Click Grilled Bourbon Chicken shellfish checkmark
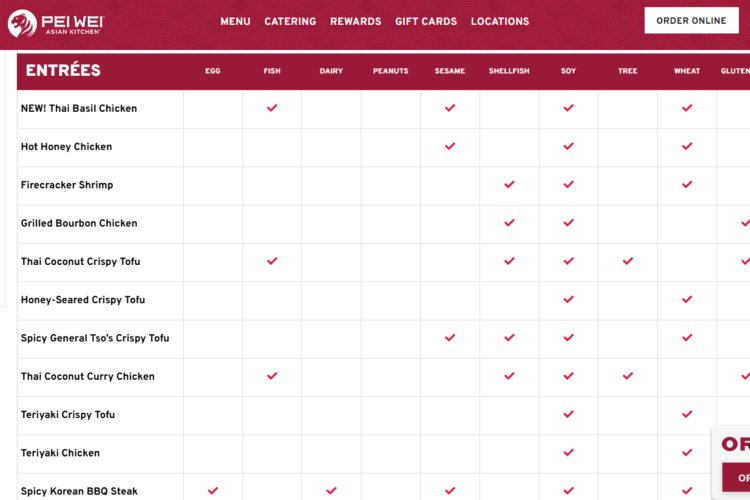 [x=509, y=223]
